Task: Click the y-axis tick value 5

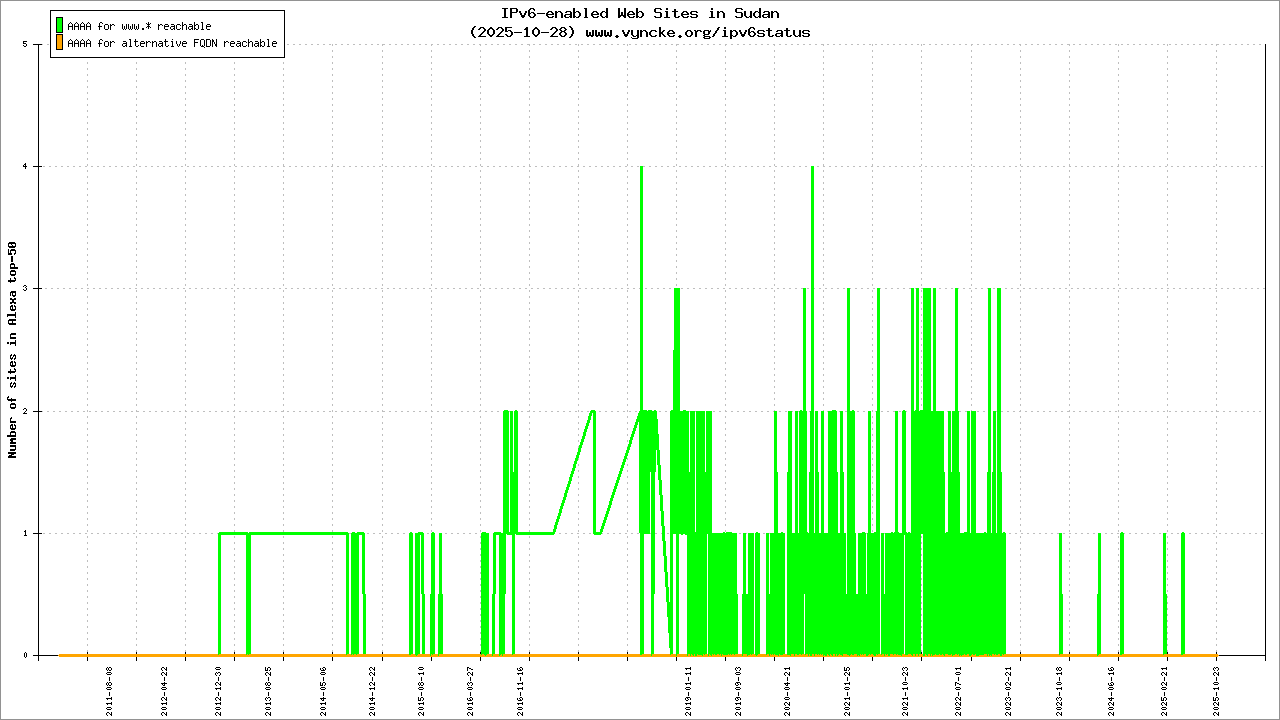Action: click(37, 44)
